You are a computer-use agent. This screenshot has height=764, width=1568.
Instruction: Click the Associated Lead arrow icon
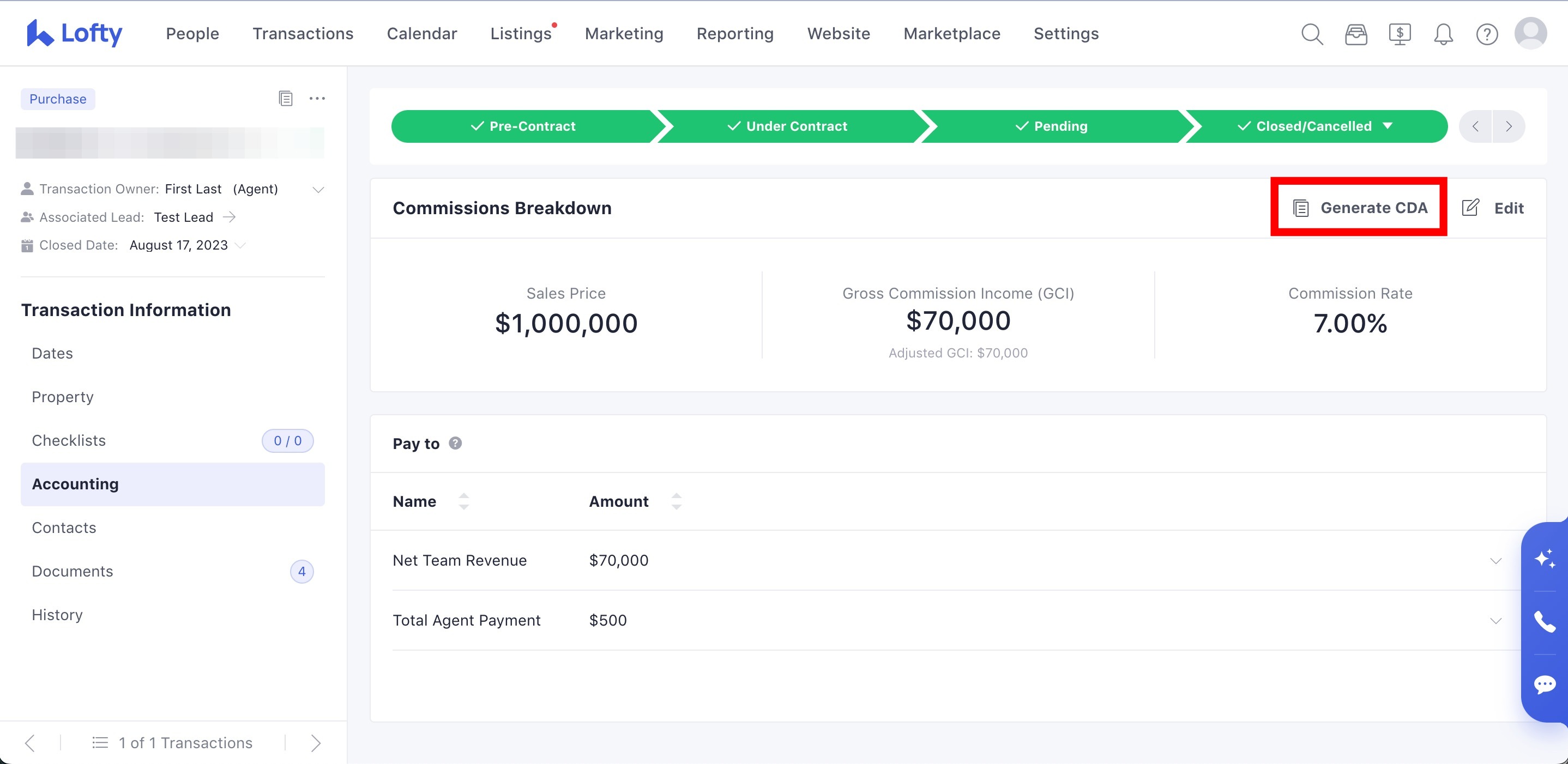[230, 217]
